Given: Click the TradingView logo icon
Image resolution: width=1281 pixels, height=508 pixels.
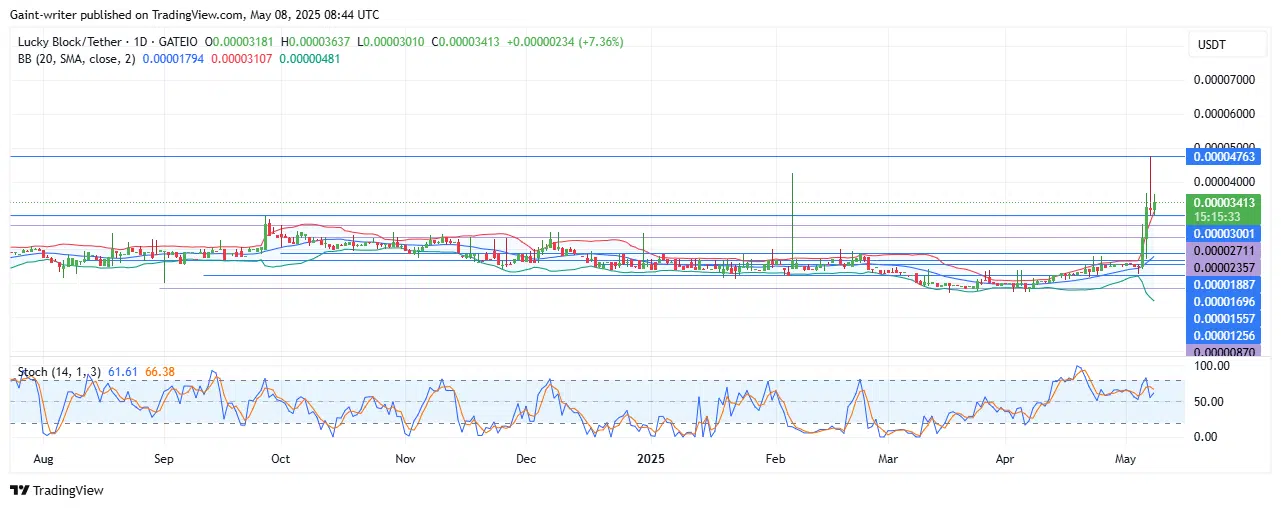Looking at the screenshot, I should (x=19, y=491).
